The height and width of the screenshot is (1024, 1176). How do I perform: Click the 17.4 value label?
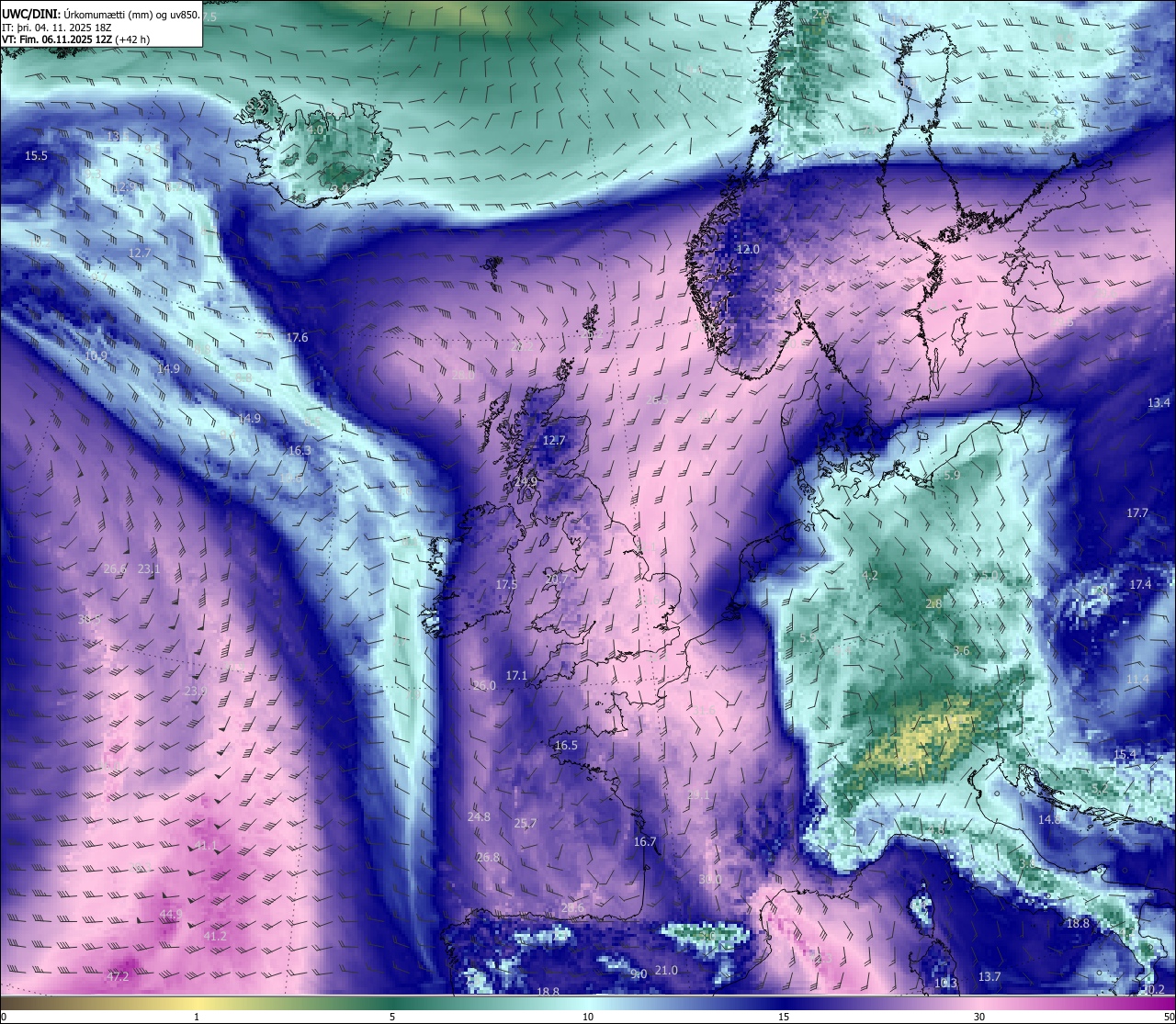point(1140,585)
